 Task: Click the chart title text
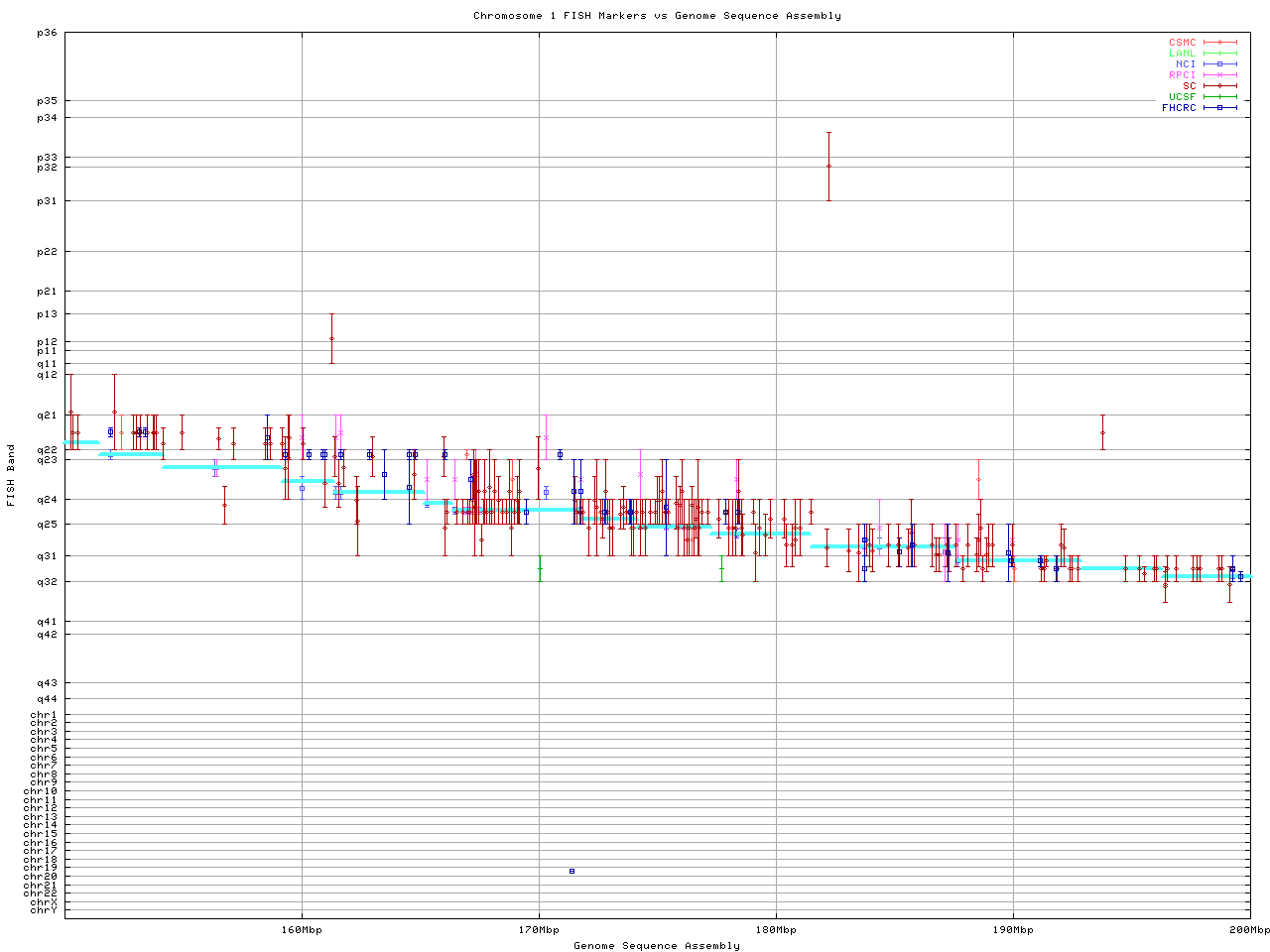pos(657,16)
